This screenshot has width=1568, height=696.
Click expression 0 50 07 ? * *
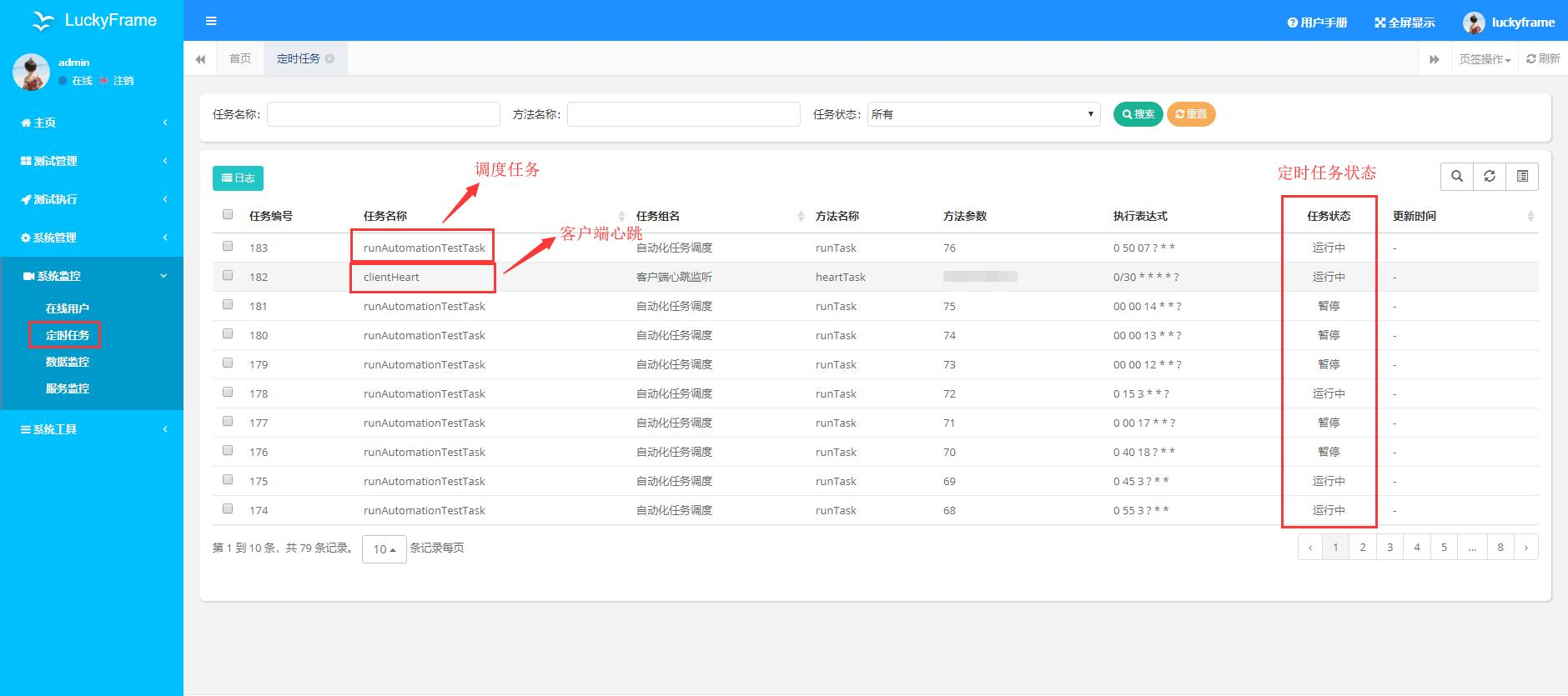[x=1144, y=248]
